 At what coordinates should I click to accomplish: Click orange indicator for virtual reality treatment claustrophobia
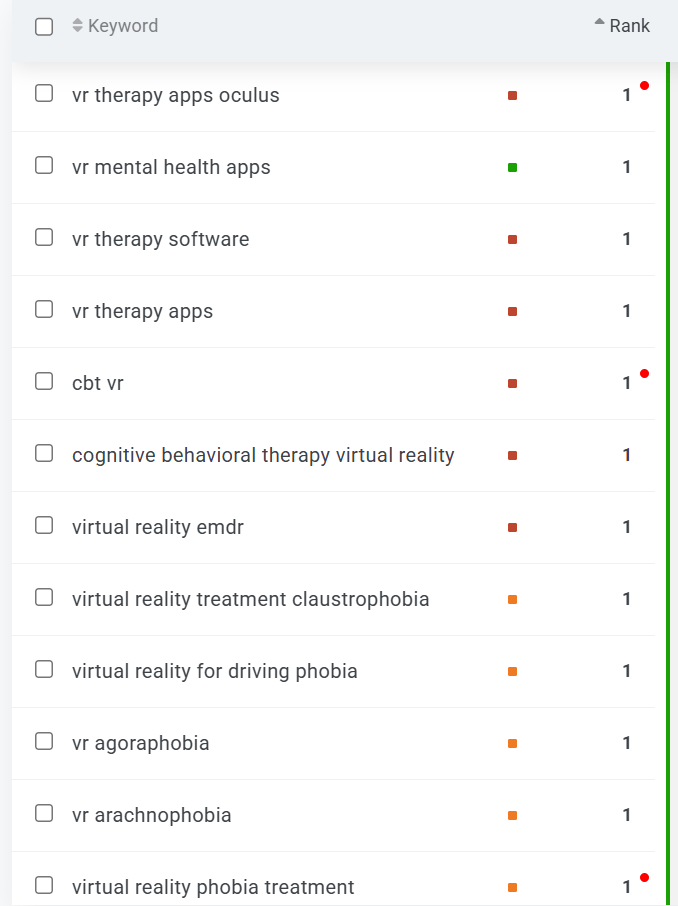coord(512,600)
